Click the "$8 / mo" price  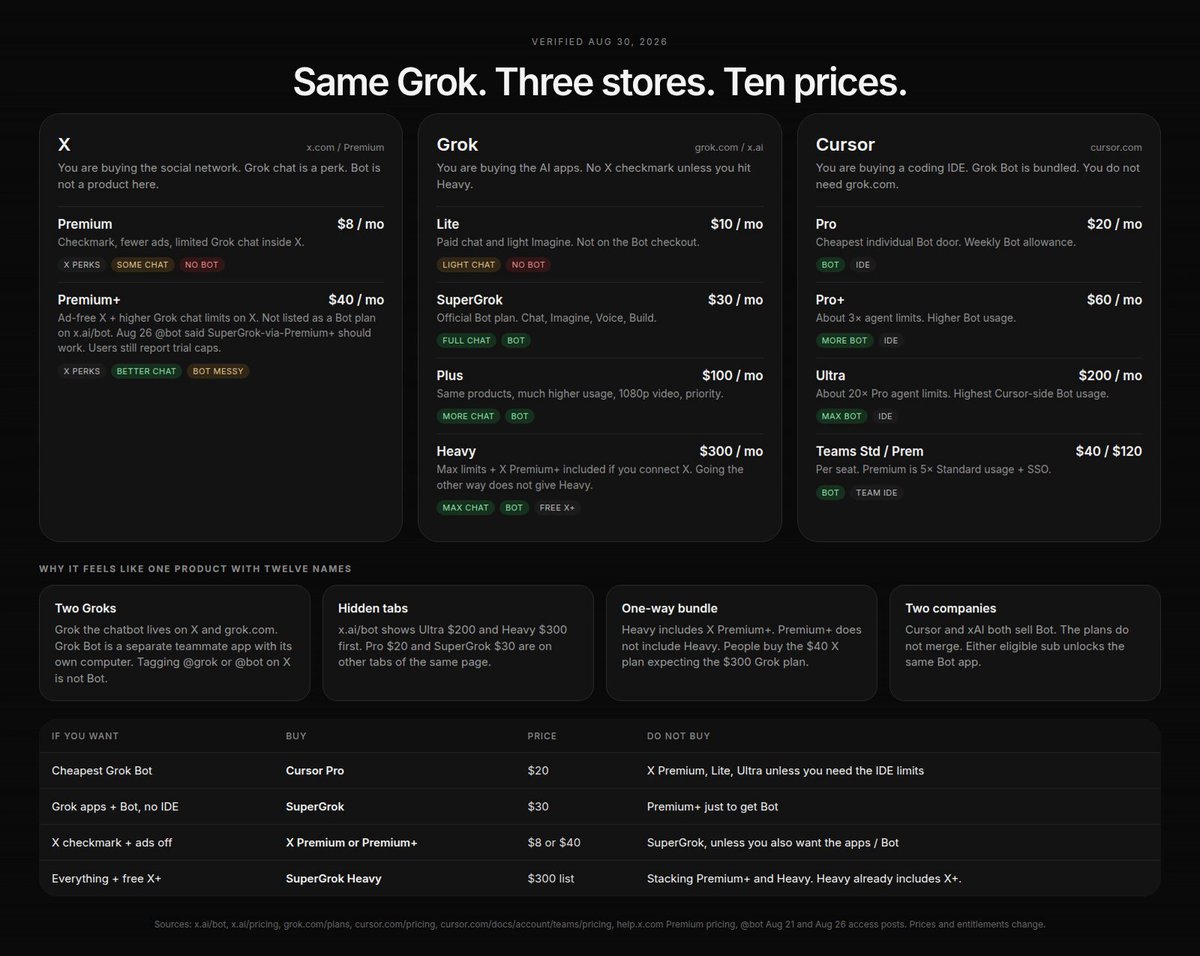361,224
